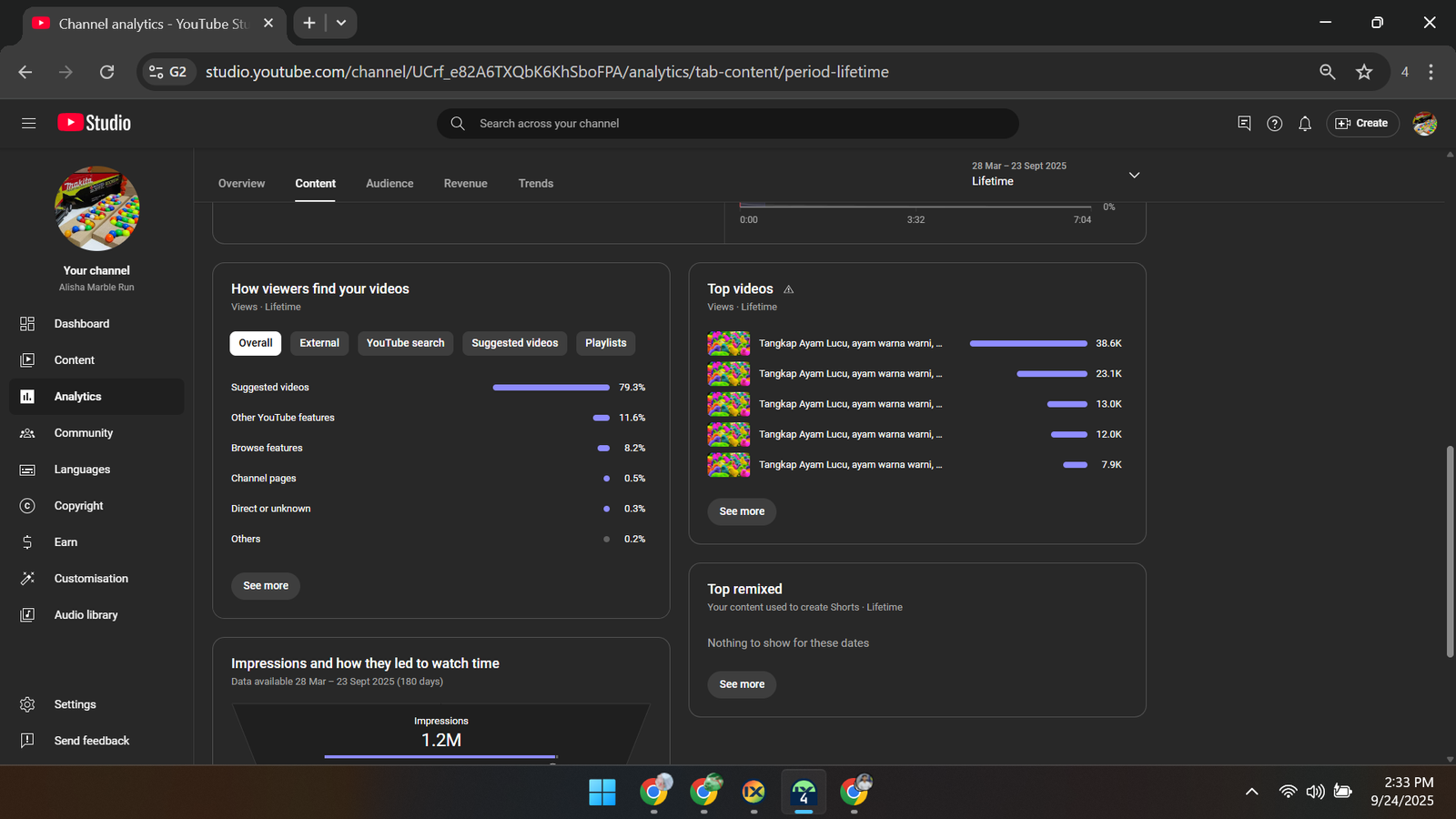Image resolution: width=1456 pixels, height=819 pixels.
Task: Open the browser tab search dropdown
Action: [x=341, y=23]
